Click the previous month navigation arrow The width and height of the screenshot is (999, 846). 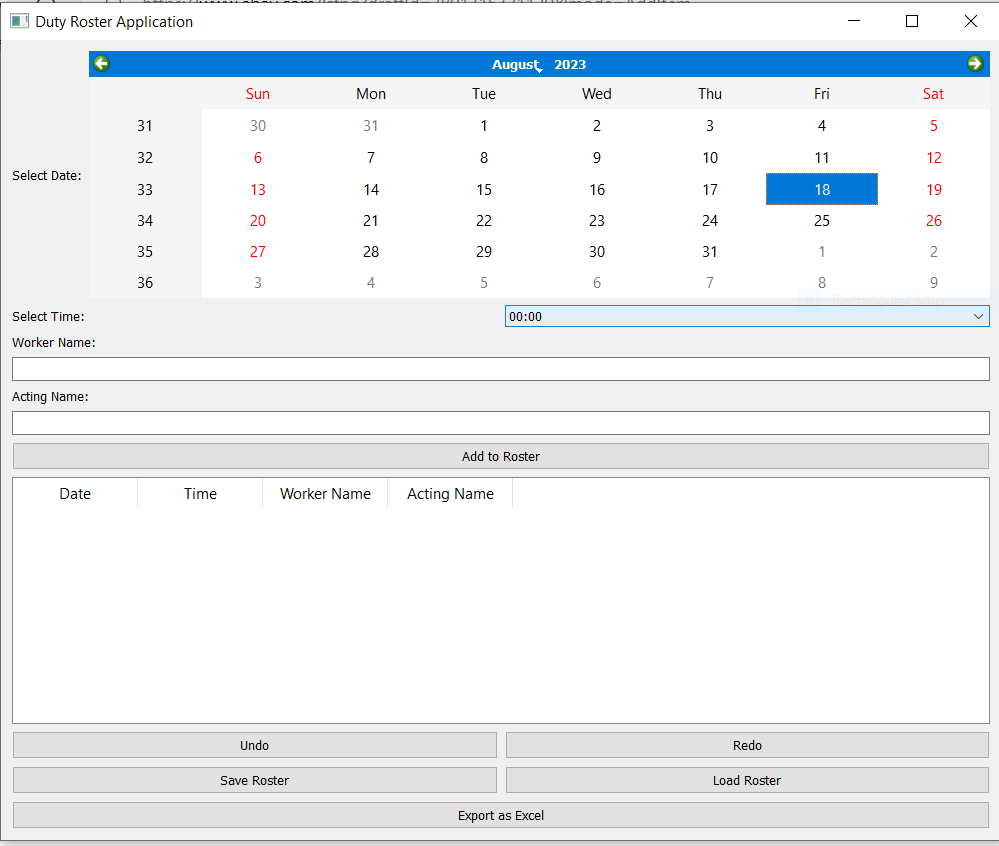click(100, 63)
